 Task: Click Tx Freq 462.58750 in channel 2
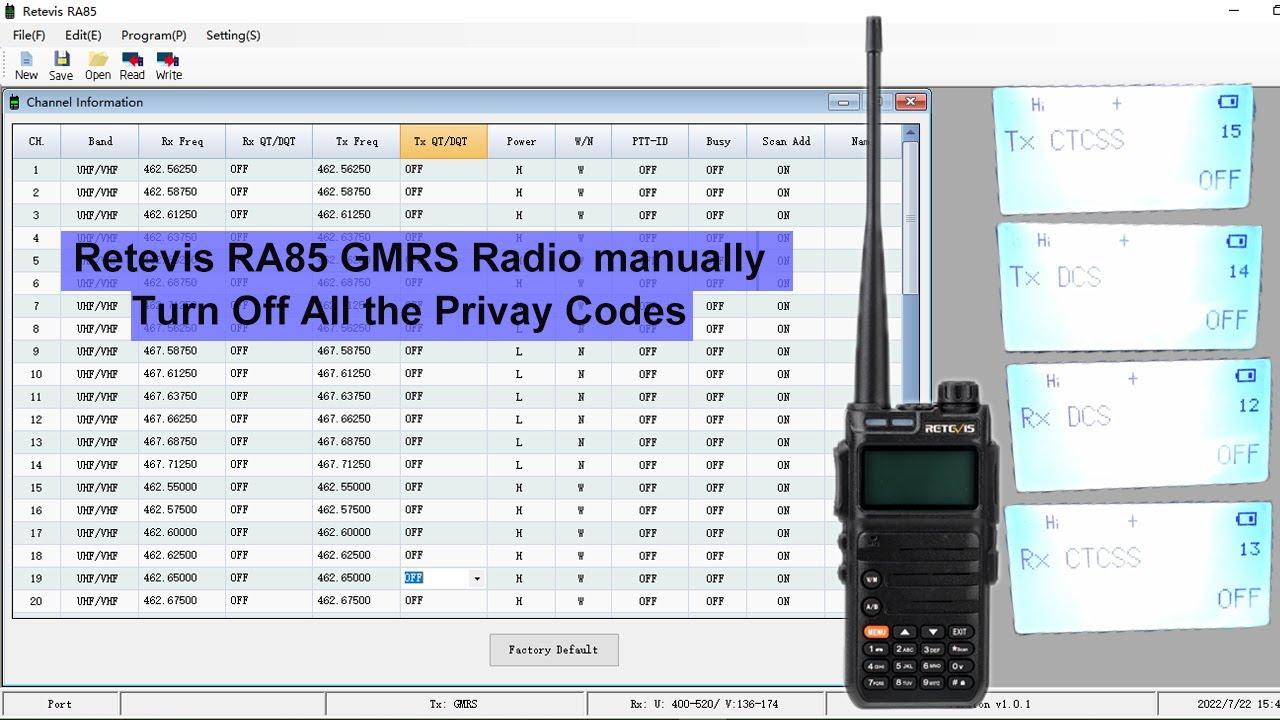pos(356,192)
